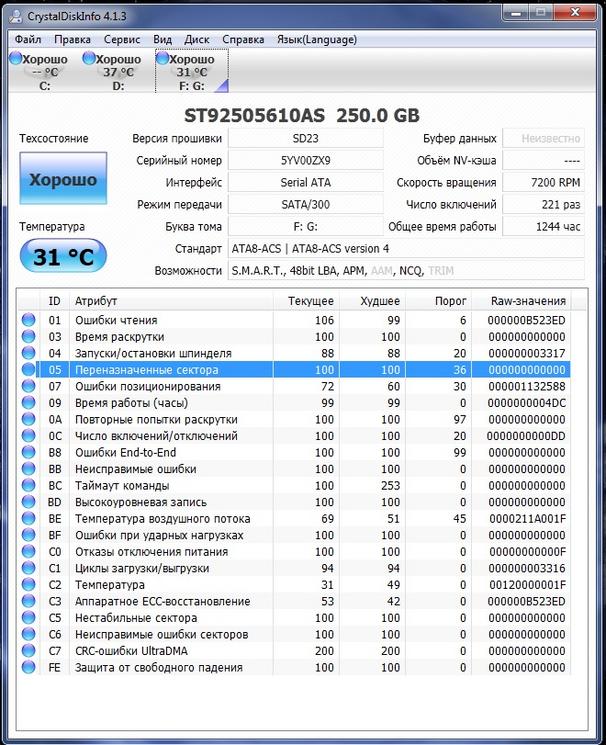Click the disk model title ST92505610AS 250.0 GB

tap(302, 115)
